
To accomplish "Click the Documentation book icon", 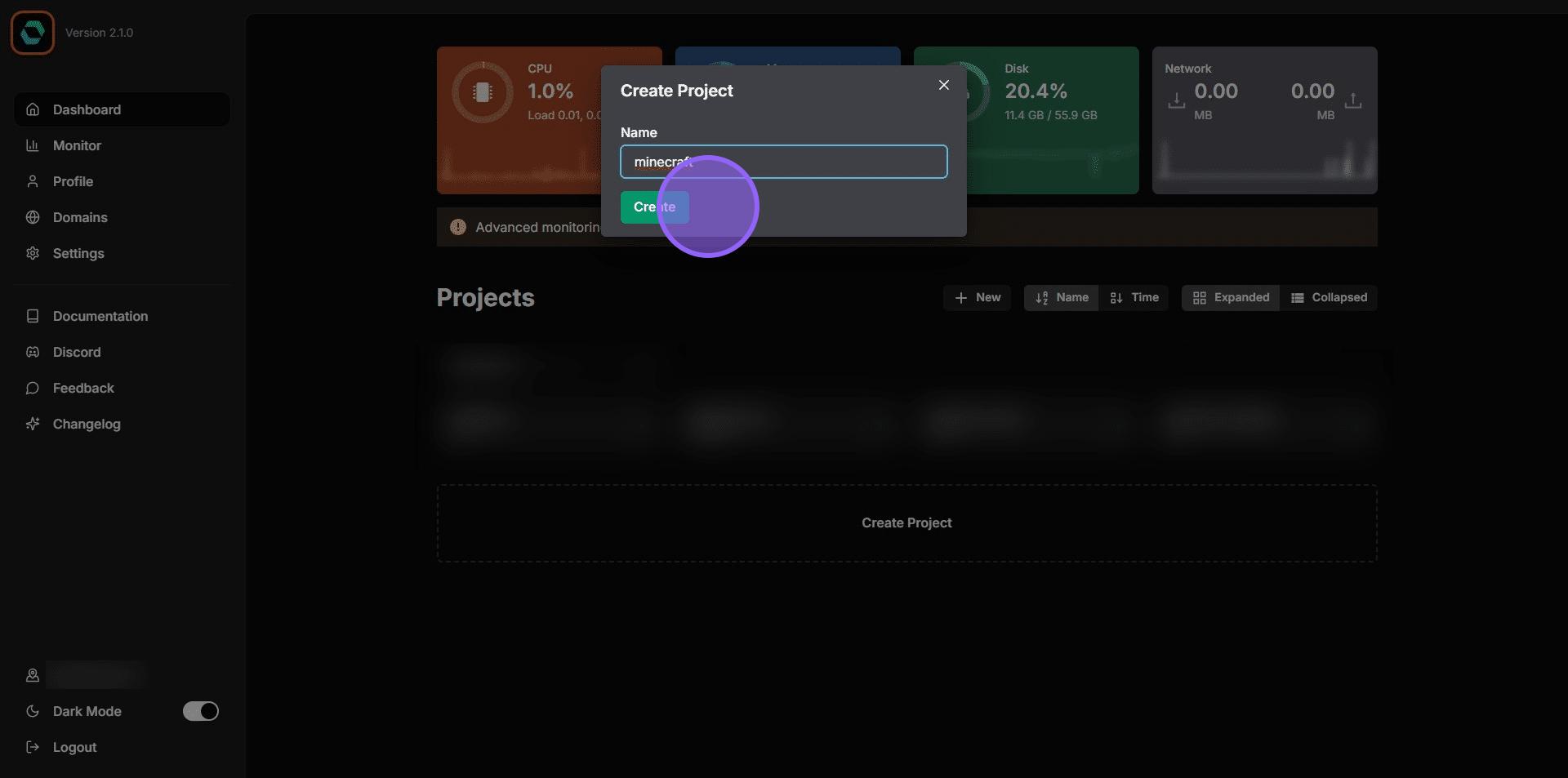I will click(x=33, y=316).
